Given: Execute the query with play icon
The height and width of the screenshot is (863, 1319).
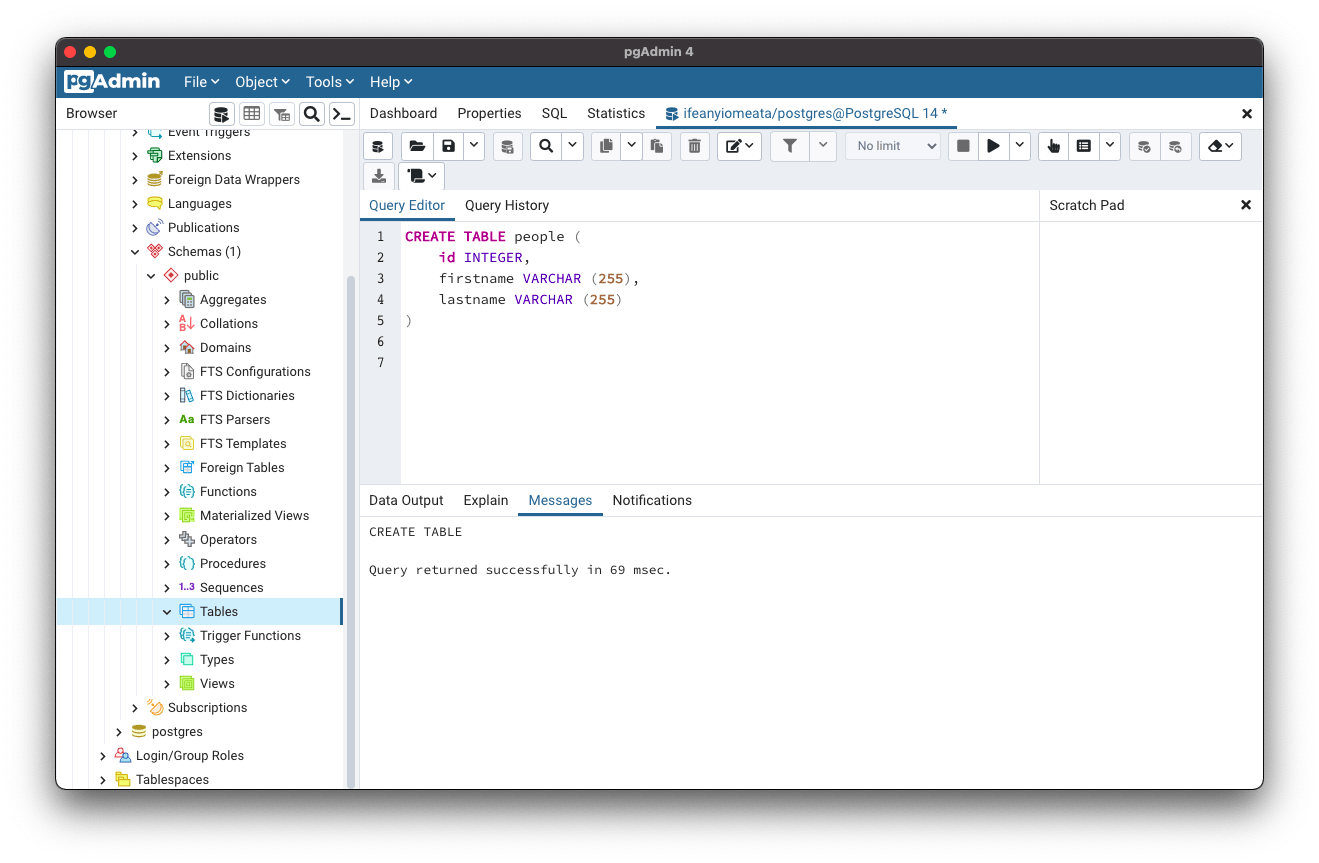Looking at the screenshot, I should coord(993,146).
